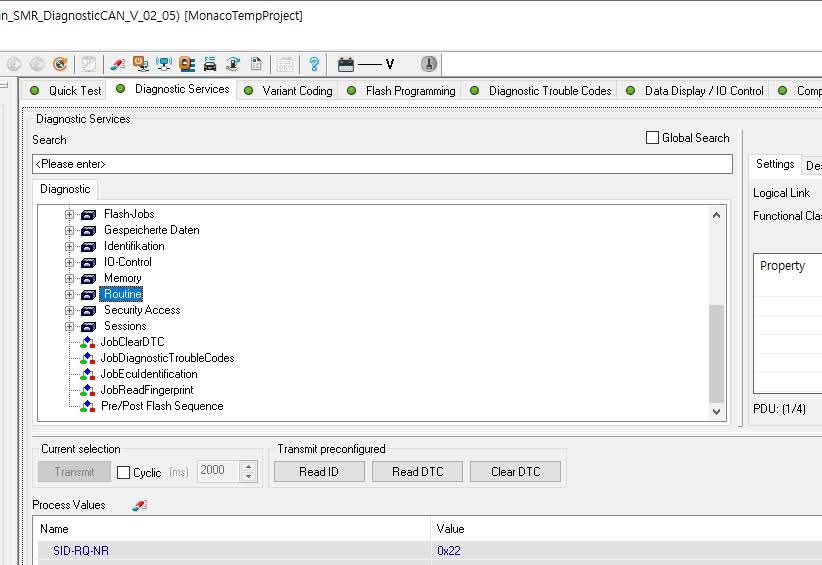Click the document report toolbar icon
Viewport: 822px width, 565px height.
pyautogui.click(x=256, y=64)
